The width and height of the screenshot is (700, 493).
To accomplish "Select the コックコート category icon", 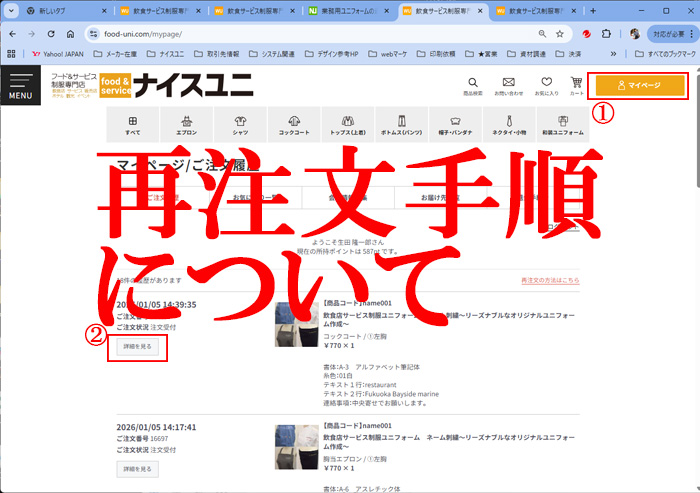I will coord(294,125).
